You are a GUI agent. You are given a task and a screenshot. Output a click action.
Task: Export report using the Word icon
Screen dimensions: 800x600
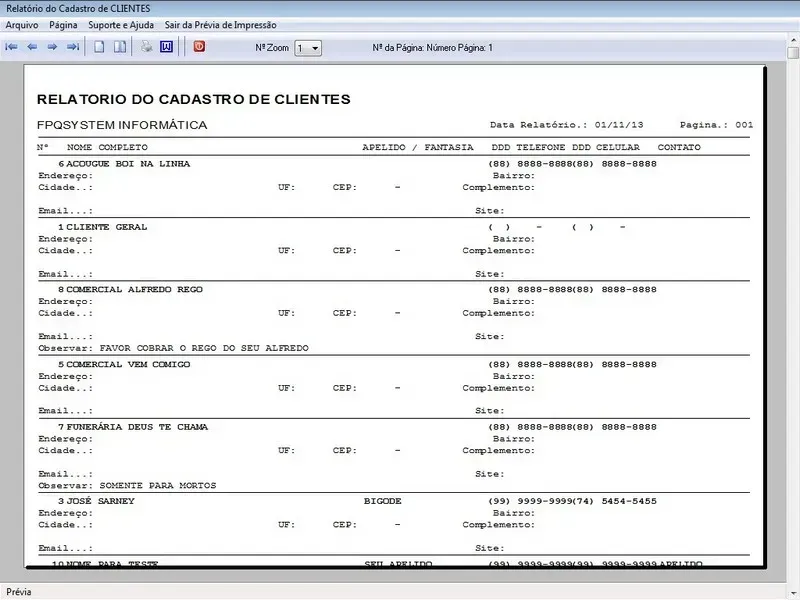click(x=166, y=47)
